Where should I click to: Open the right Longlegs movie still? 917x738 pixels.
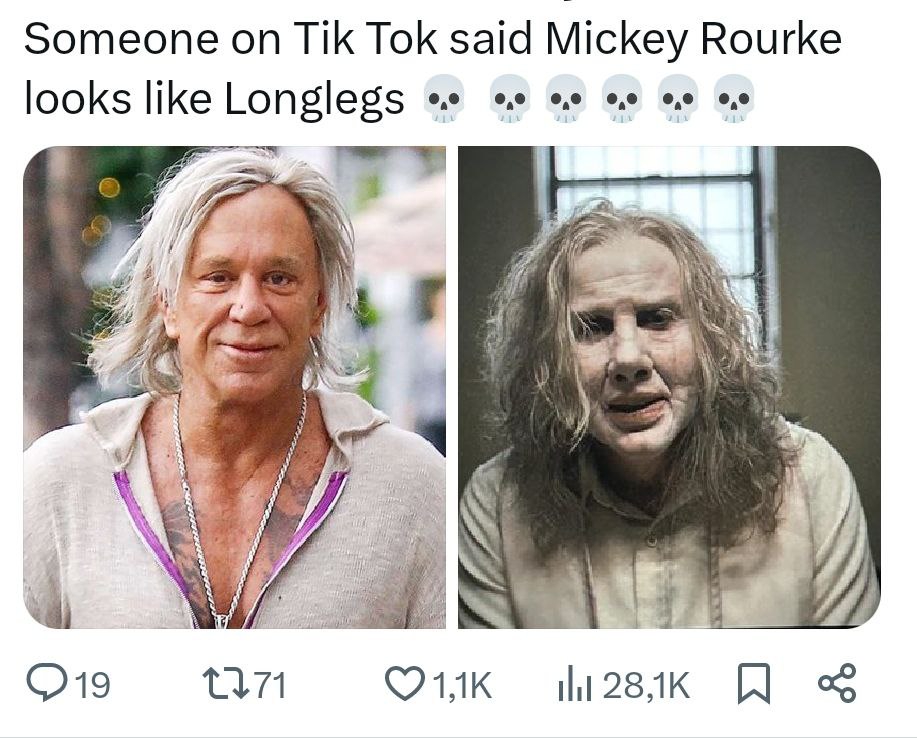669,387
